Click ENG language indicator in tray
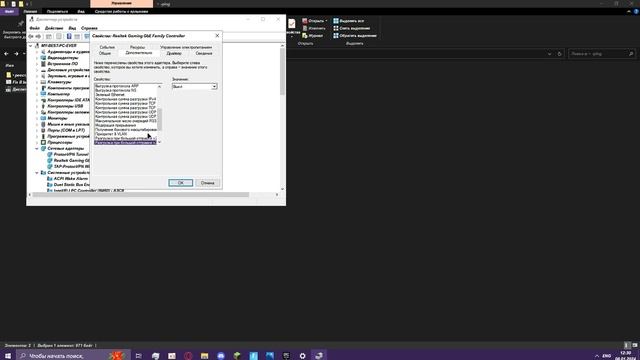The width and height of the screenshot is (640, 360). (x=607, y=356)
